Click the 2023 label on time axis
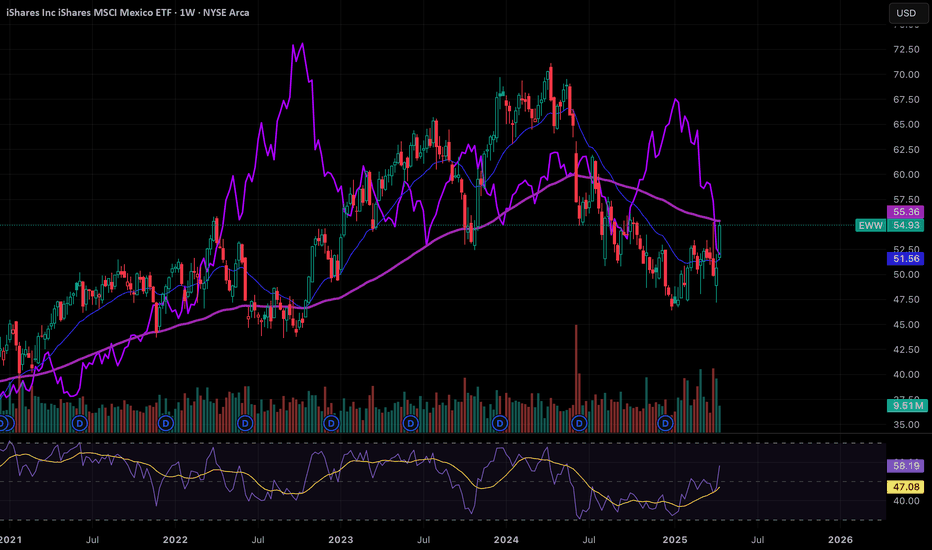Image resolution: width=932 pixels, height=550 pixels. pos(341,540)
